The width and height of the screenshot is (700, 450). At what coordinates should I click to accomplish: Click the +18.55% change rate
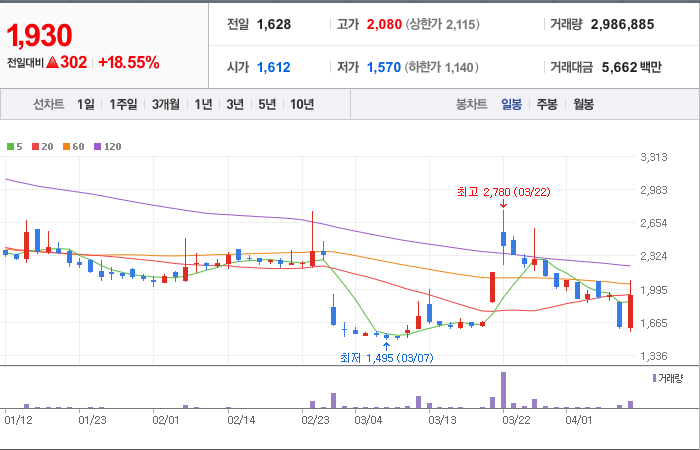click(x=129, y=62)
